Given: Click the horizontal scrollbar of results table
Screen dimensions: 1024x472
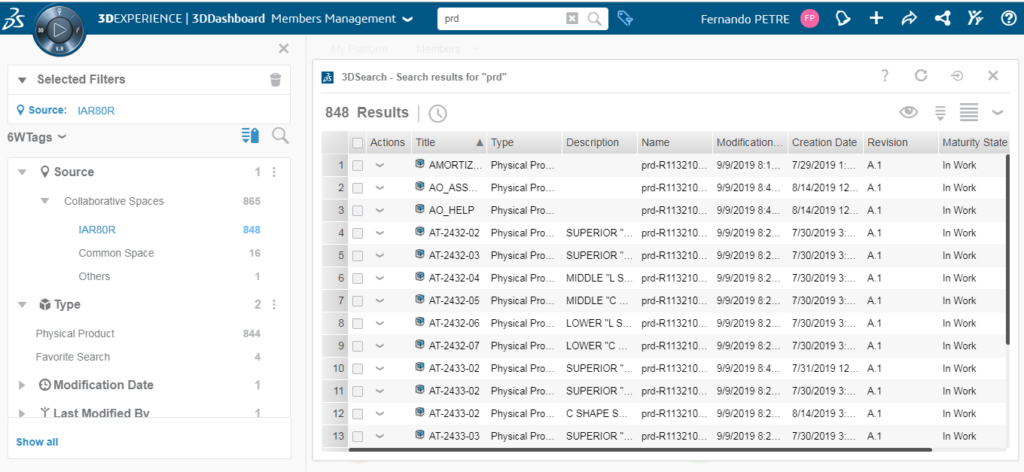Looking at the screenshot, I should [640, 449].
